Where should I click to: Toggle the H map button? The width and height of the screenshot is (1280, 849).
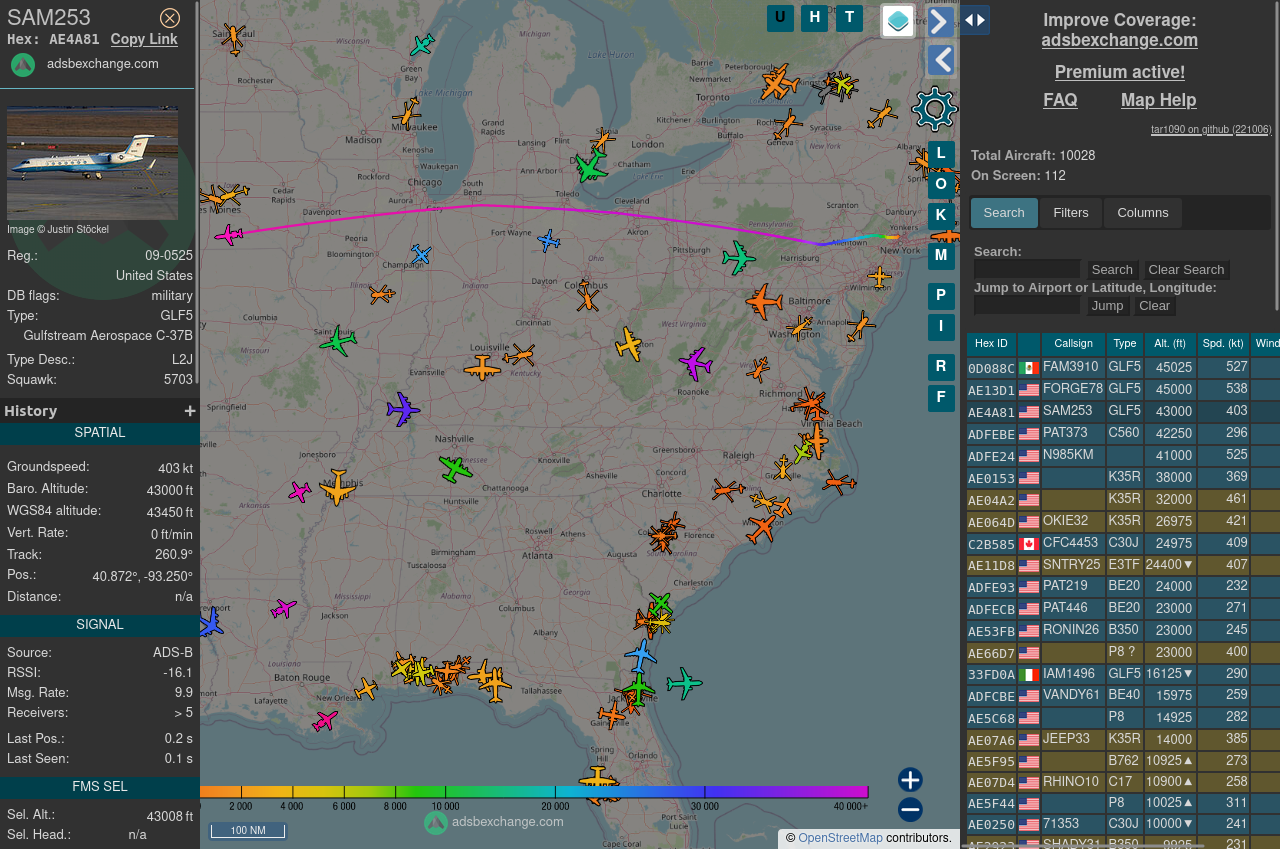(x=814, y=18)
